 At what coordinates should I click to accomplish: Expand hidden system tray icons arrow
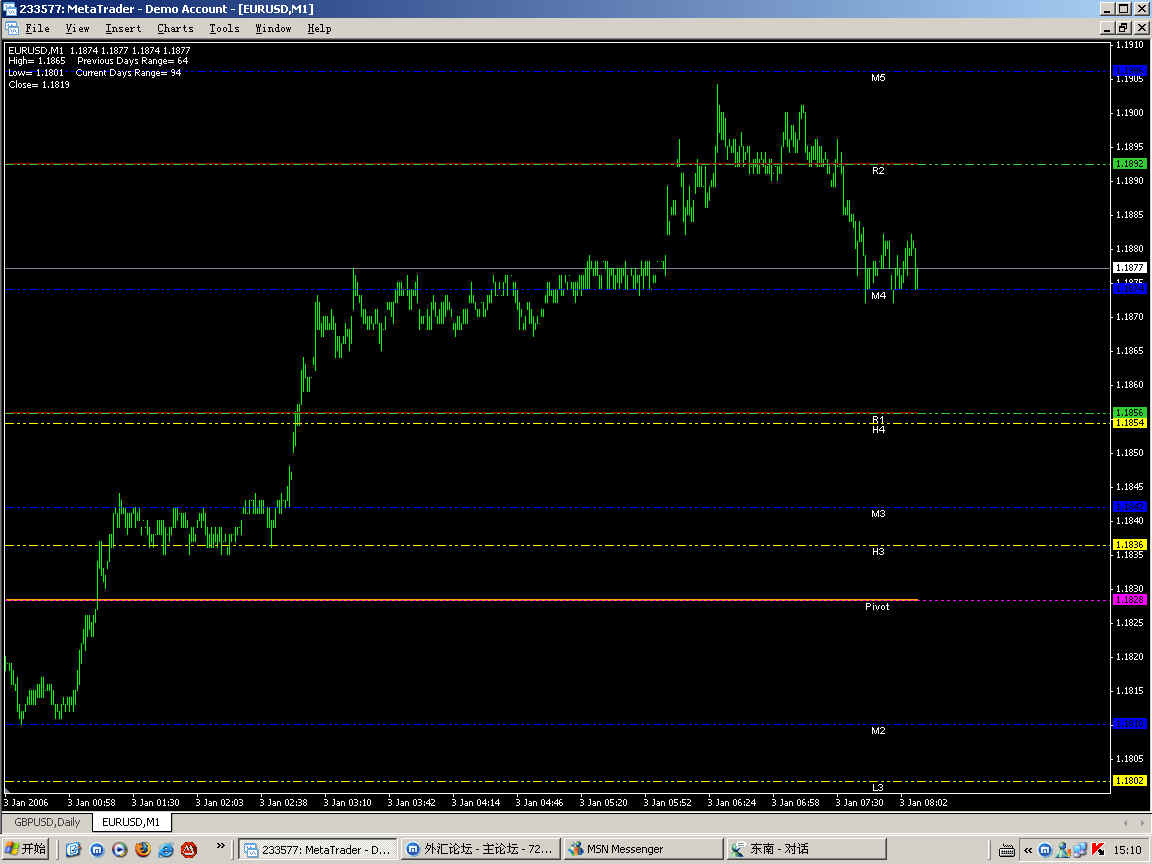point(1027,849)
